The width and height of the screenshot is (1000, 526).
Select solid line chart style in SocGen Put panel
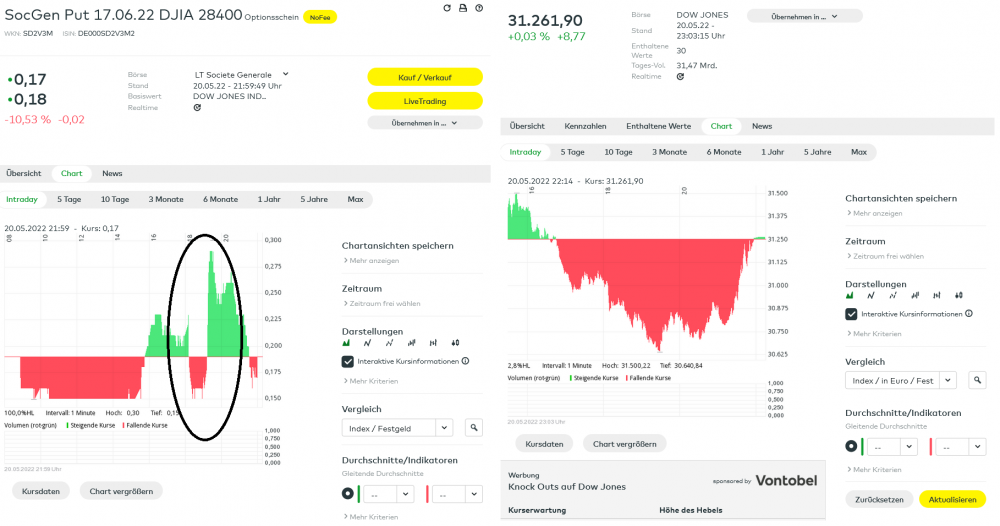pyautogui.click(x=367, y=343)
